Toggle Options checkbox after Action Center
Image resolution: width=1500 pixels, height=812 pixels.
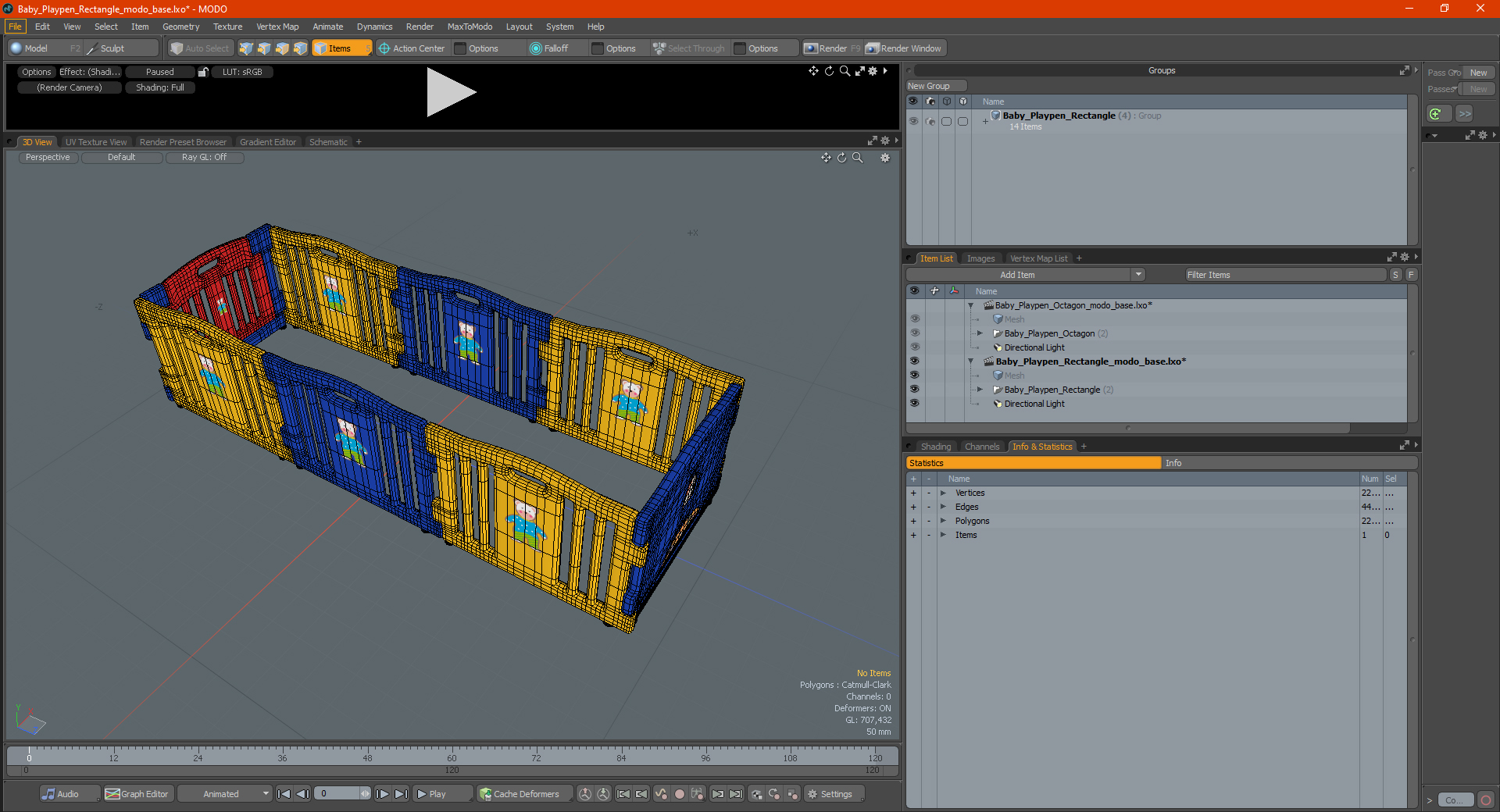[x=461, y=48]
